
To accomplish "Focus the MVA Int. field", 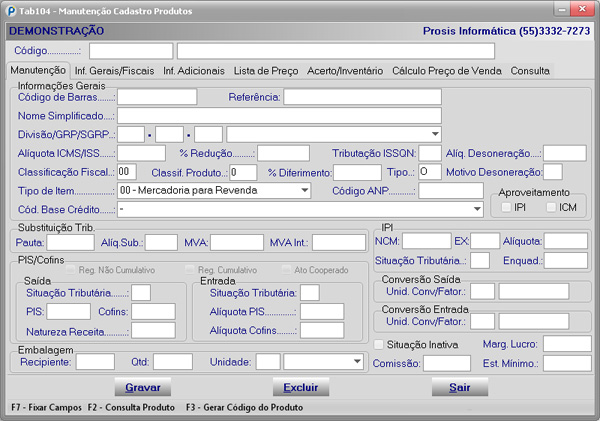I will 339,242.
